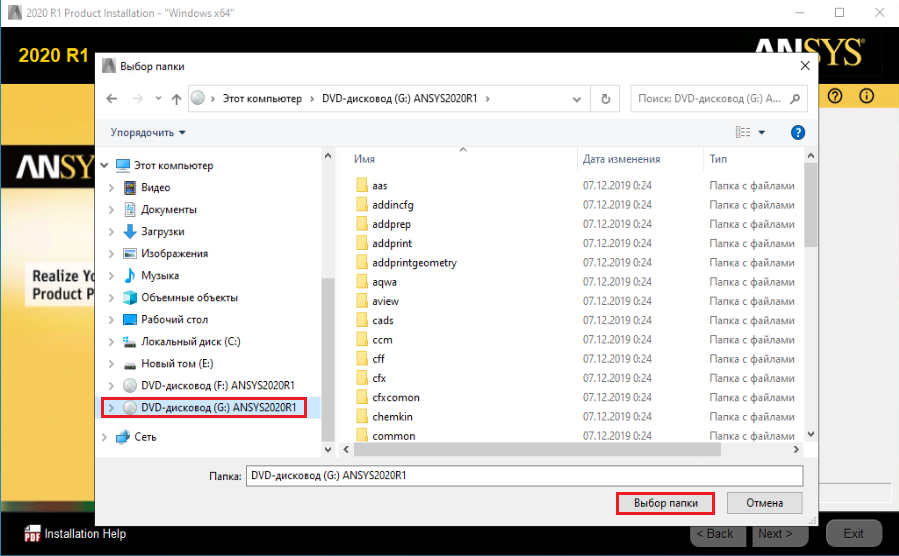This screenshot has width=899, height=556.
Task: Select the cff folder
Action: pos(378,359)
